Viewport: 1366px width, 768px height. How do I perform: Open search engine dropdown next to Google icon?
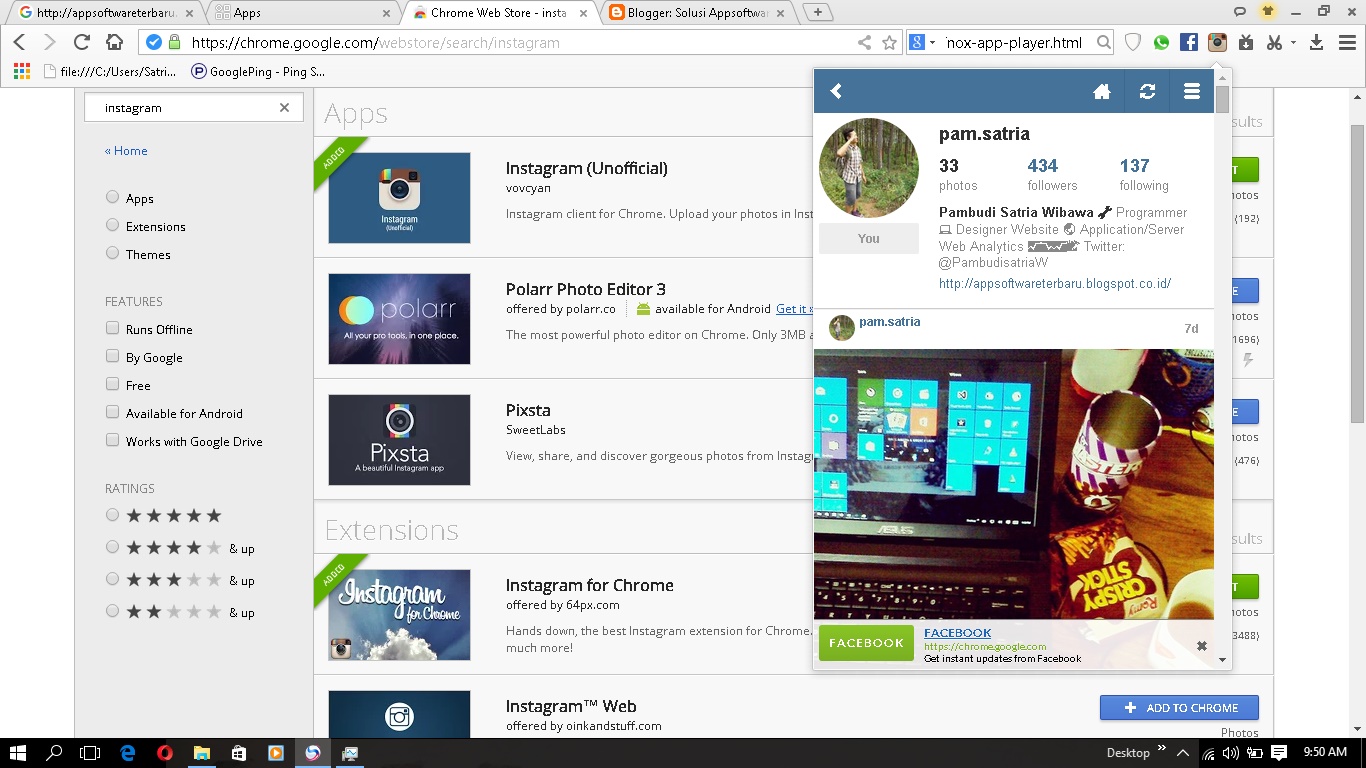coord(932,42)
